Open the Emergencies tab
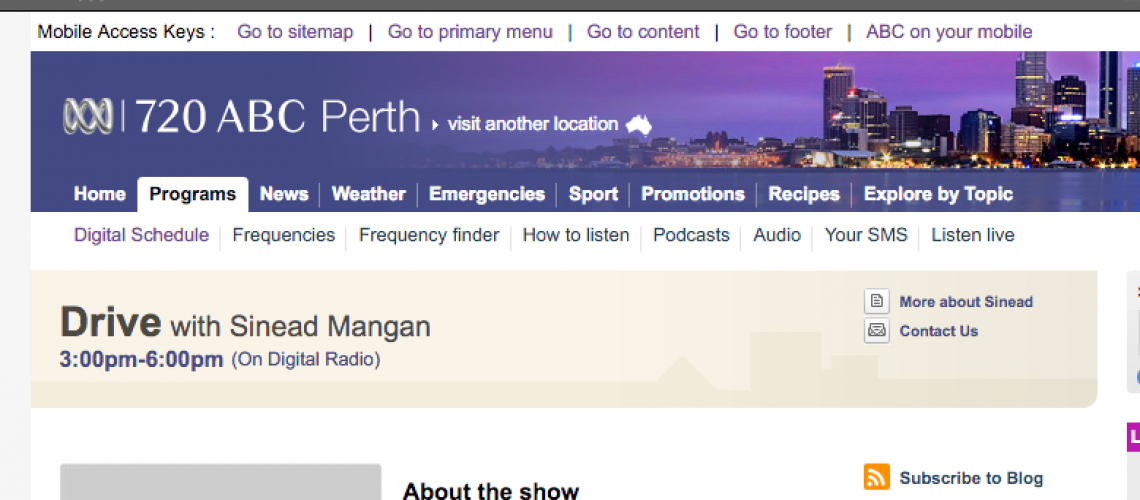The image size is (1140, 500). point(487,194)
